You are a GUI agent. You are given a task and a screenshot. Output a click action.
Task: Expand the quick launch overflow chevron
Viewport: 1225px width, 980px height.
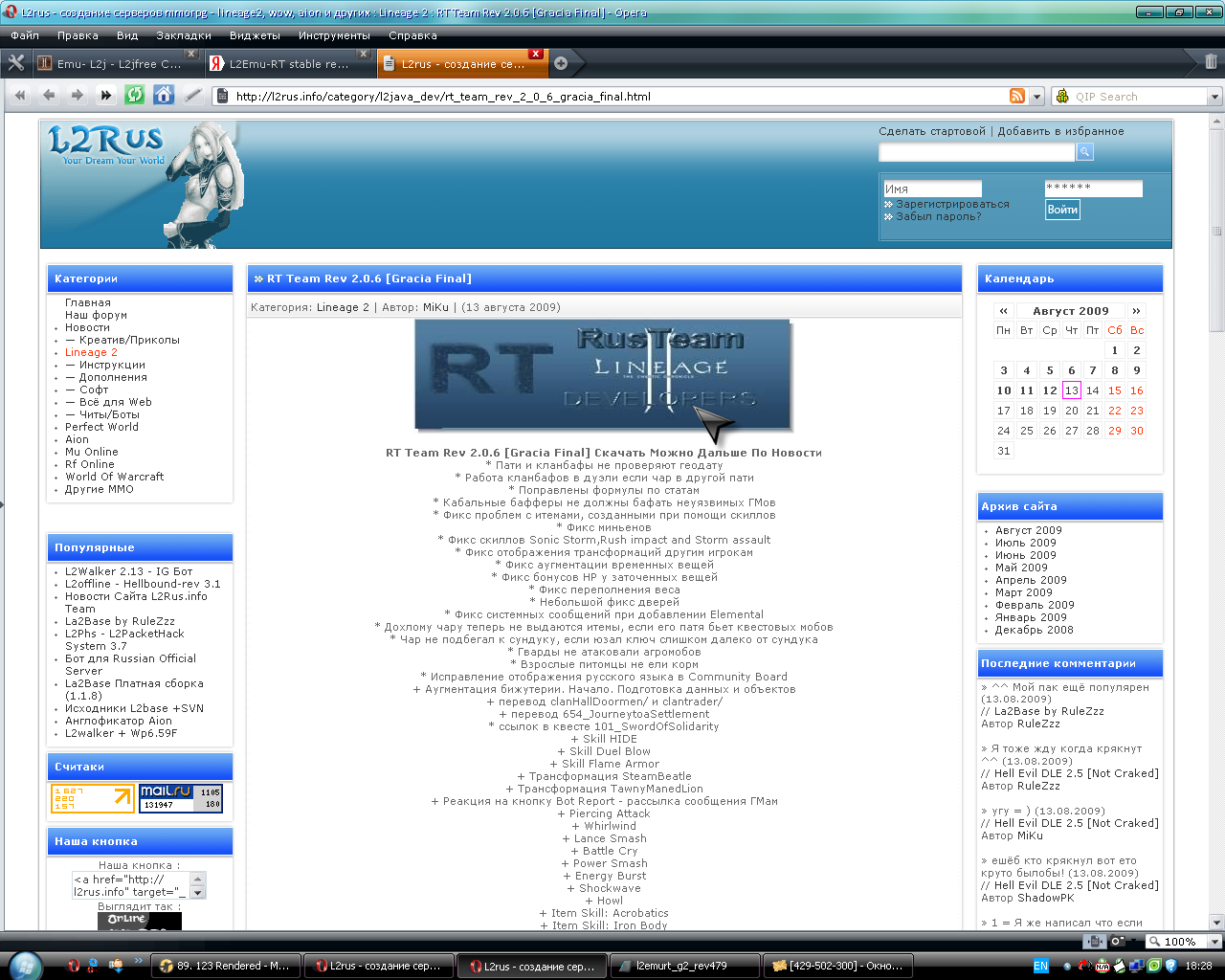[x=138, y=960]
